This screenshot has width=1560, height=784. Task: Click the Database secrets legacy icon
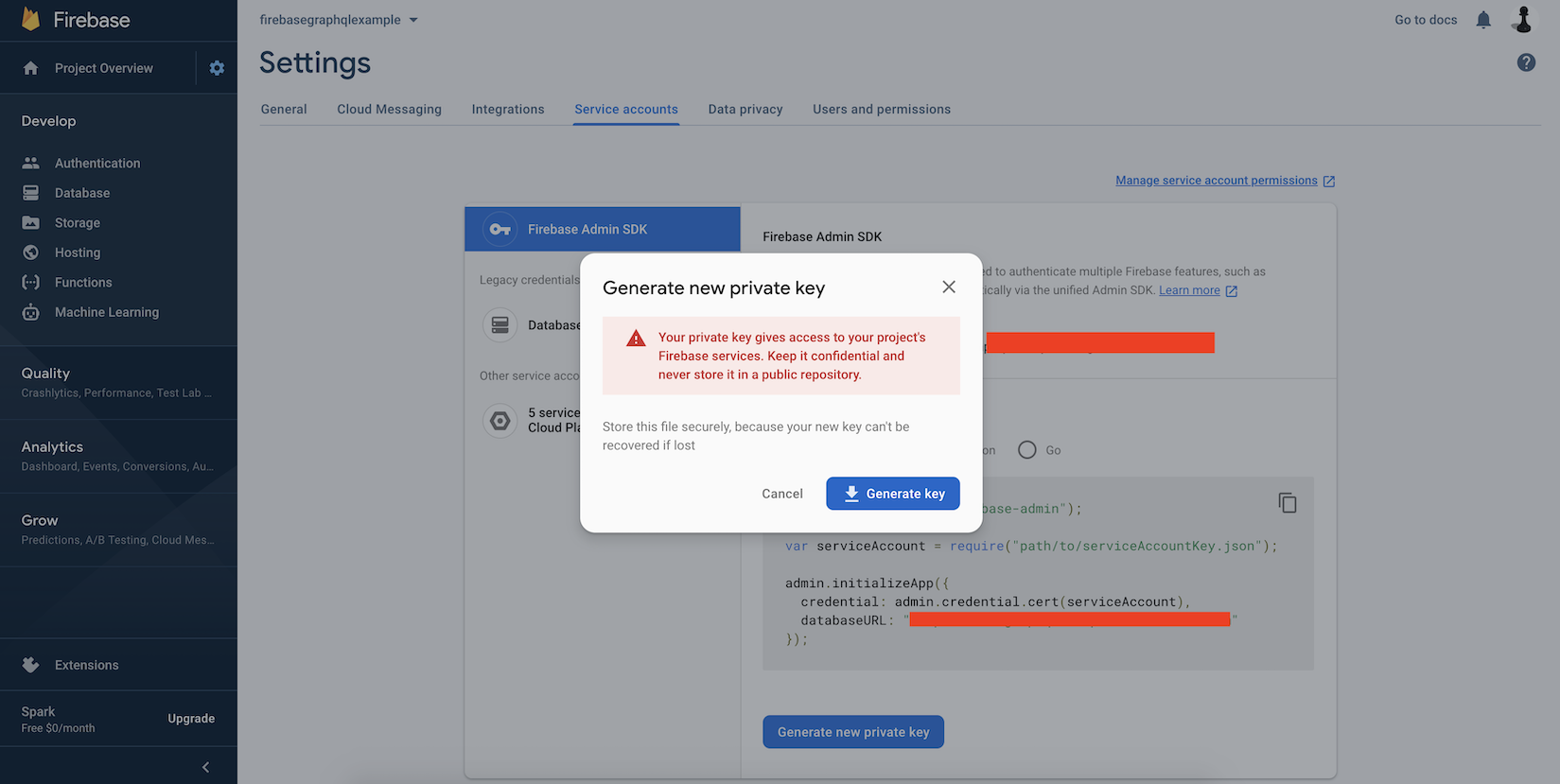(x=500, y=325)
